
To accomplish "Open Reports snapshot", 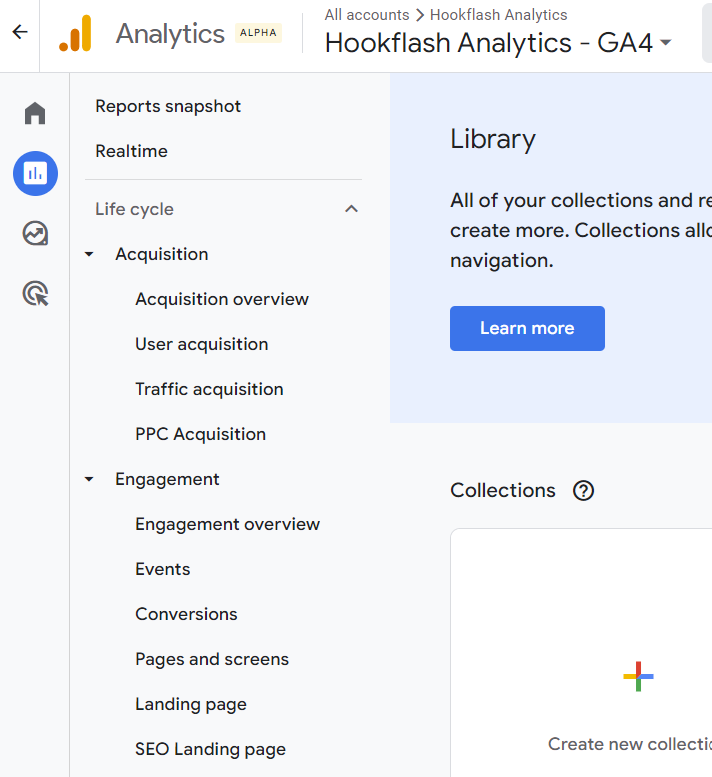I will point(168,106).
